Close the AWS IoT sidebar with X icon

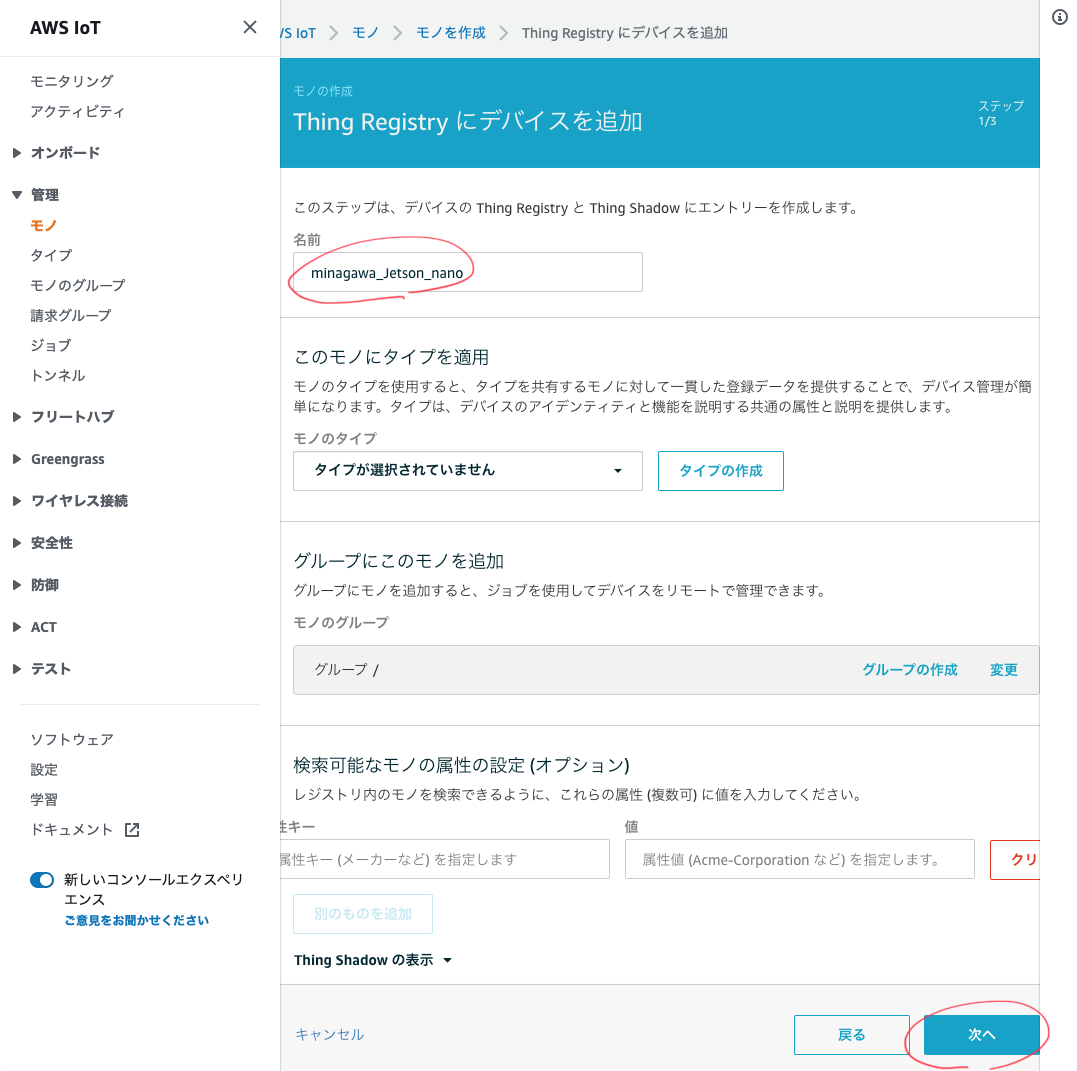pos(250,27)
